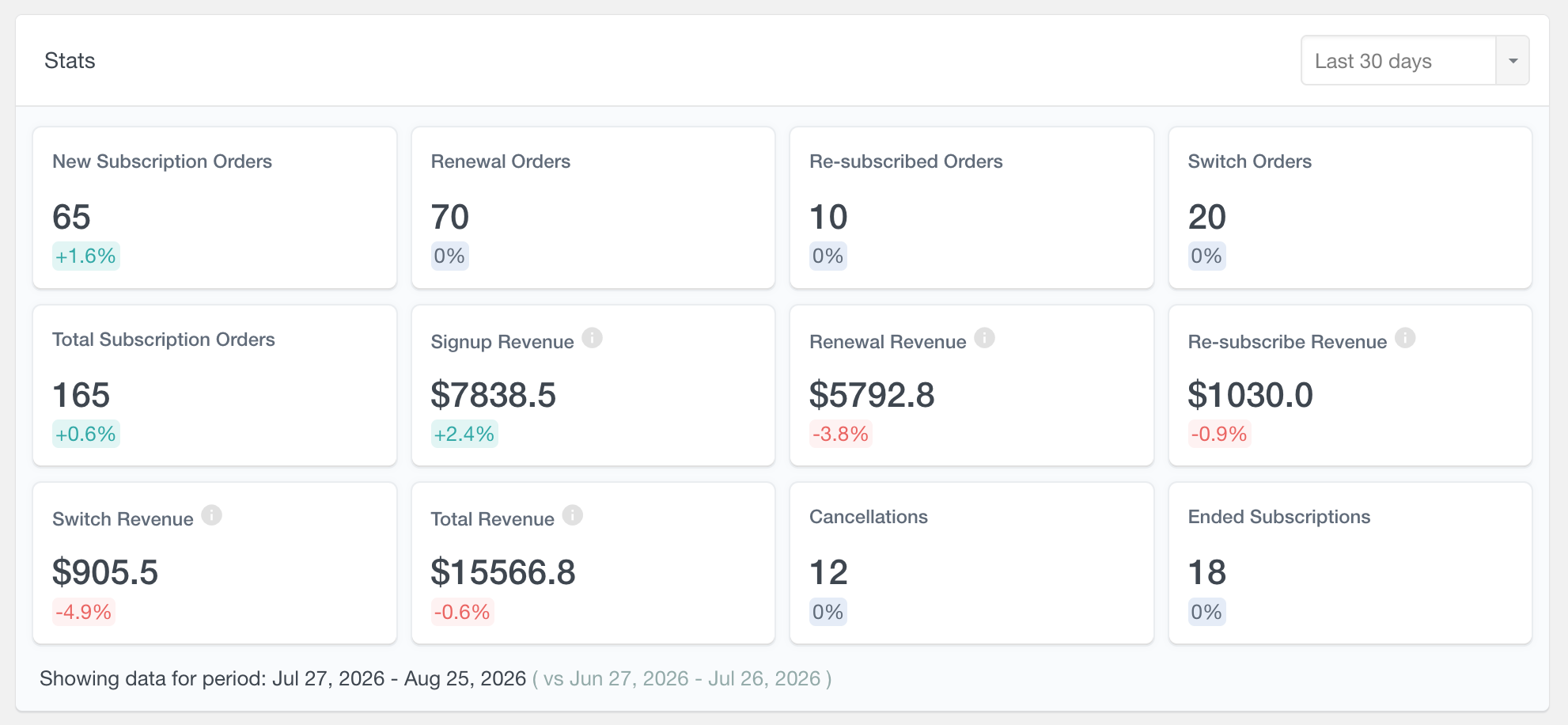
Task: Click the -0.9% badge under Re-subscribe Revenue
Action: [x=1219, y=434]
